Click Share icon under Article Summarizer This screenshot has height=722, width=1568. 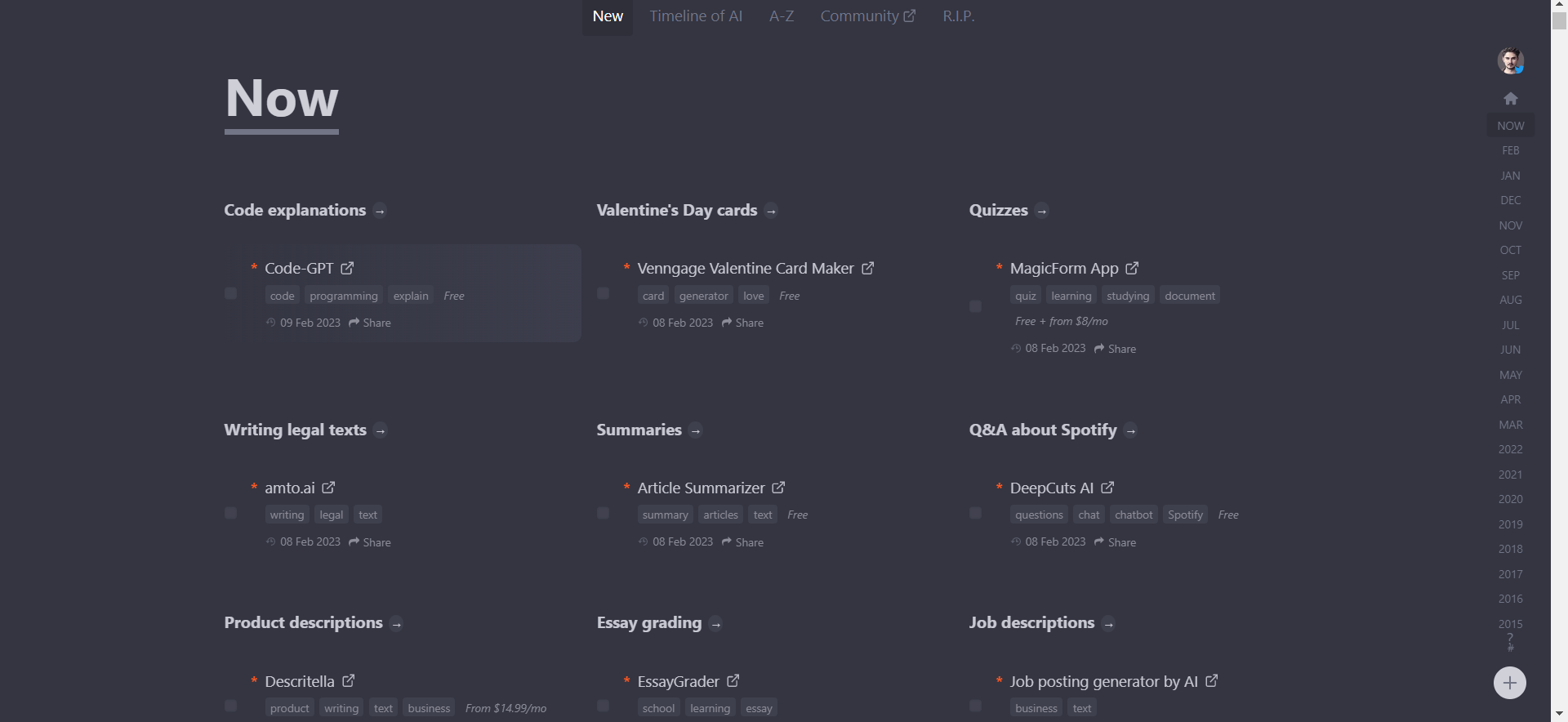726,541
